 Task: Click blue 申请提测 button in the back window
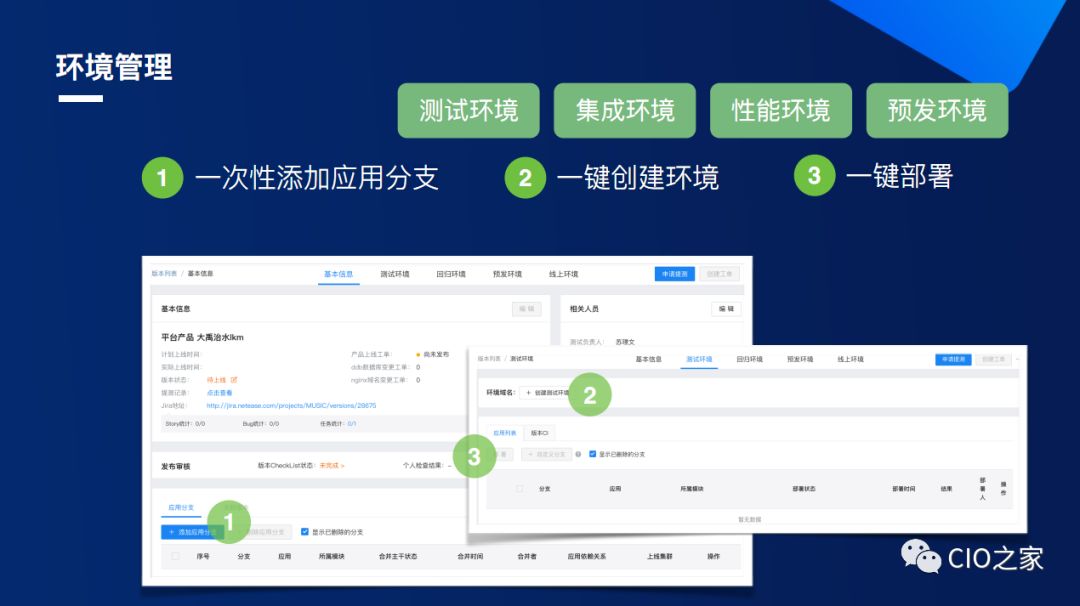(674, 274)
